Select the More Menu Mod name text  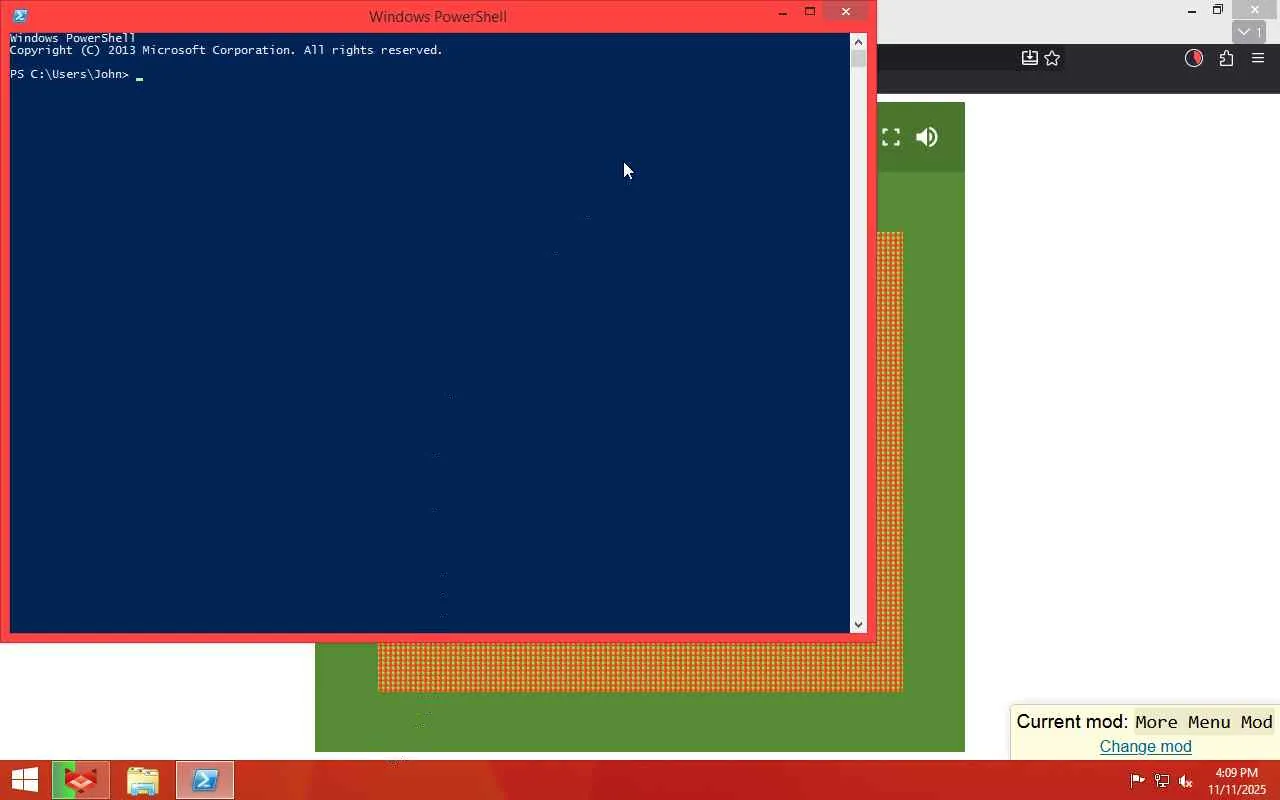point(1204,722)
